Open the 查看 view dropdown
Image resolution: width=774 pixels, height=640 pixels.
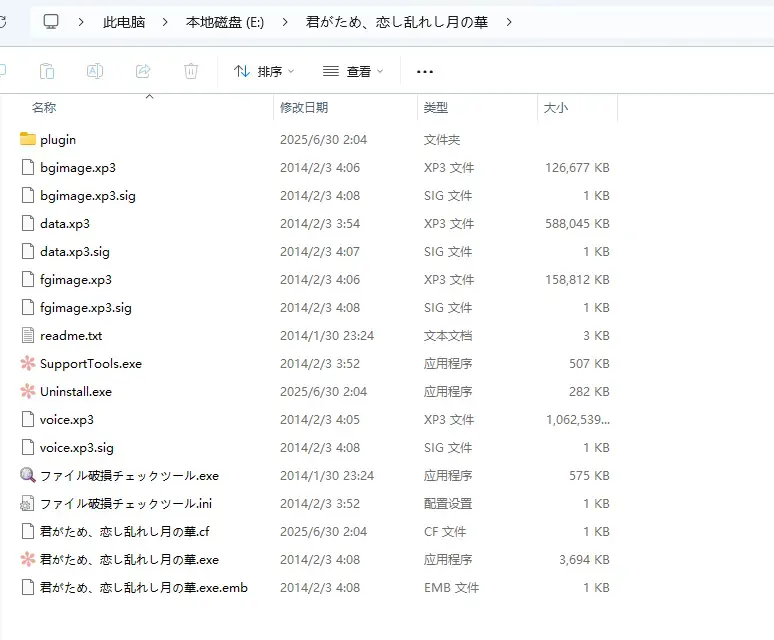click(x=353, y=72)
